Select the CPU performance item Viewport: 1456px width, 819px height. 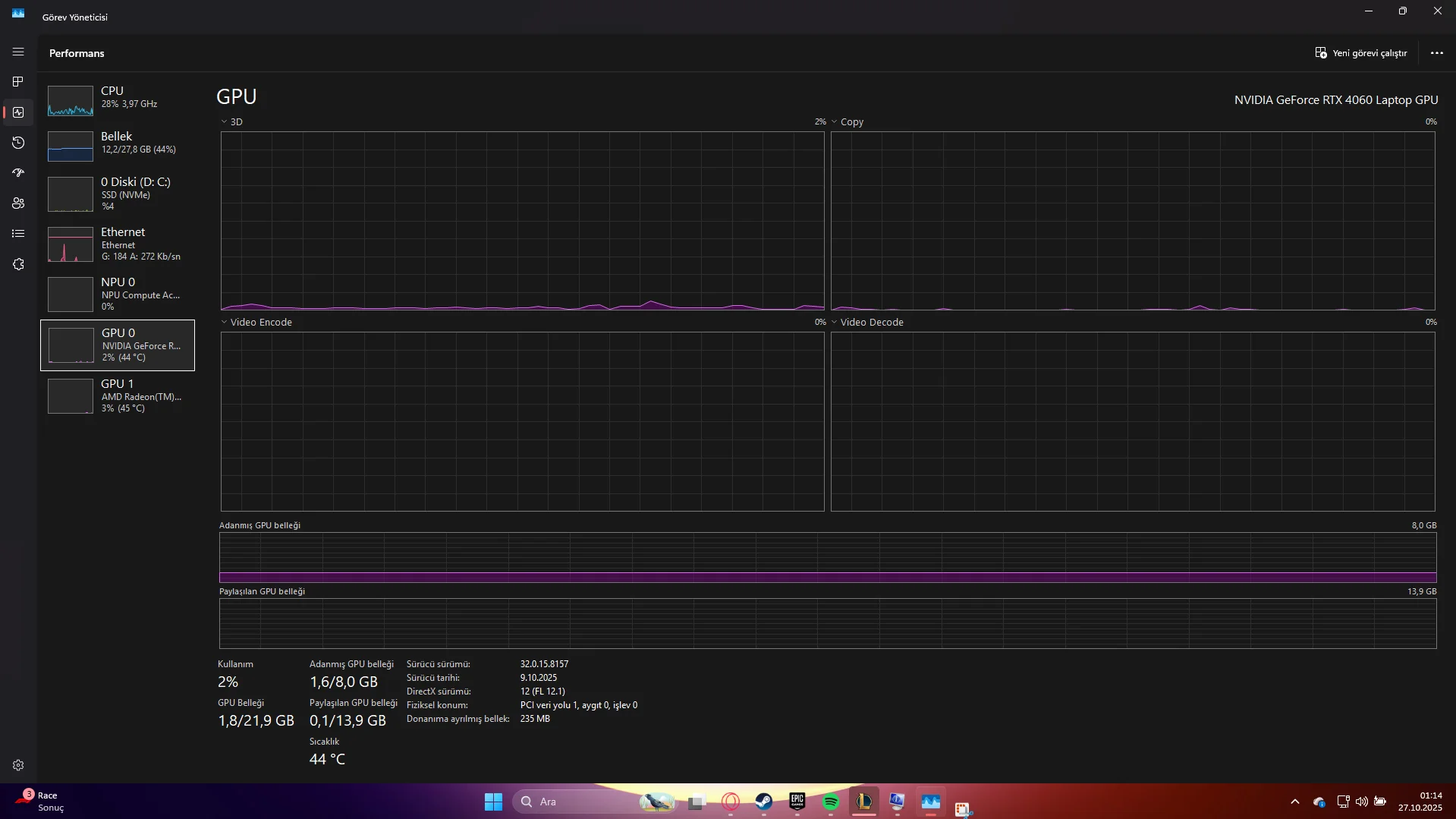click(x=118, y=99)
